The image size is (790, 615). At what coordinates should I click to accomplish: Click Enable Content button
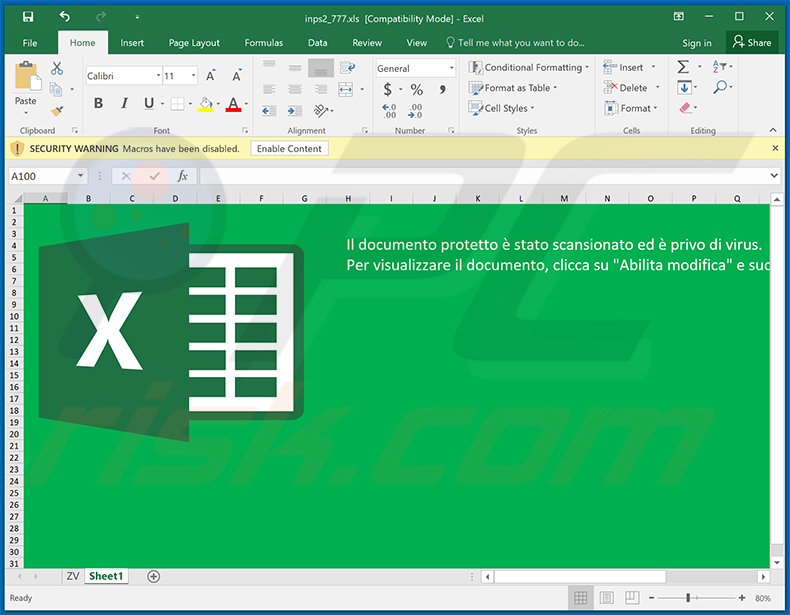coord(289,149)
